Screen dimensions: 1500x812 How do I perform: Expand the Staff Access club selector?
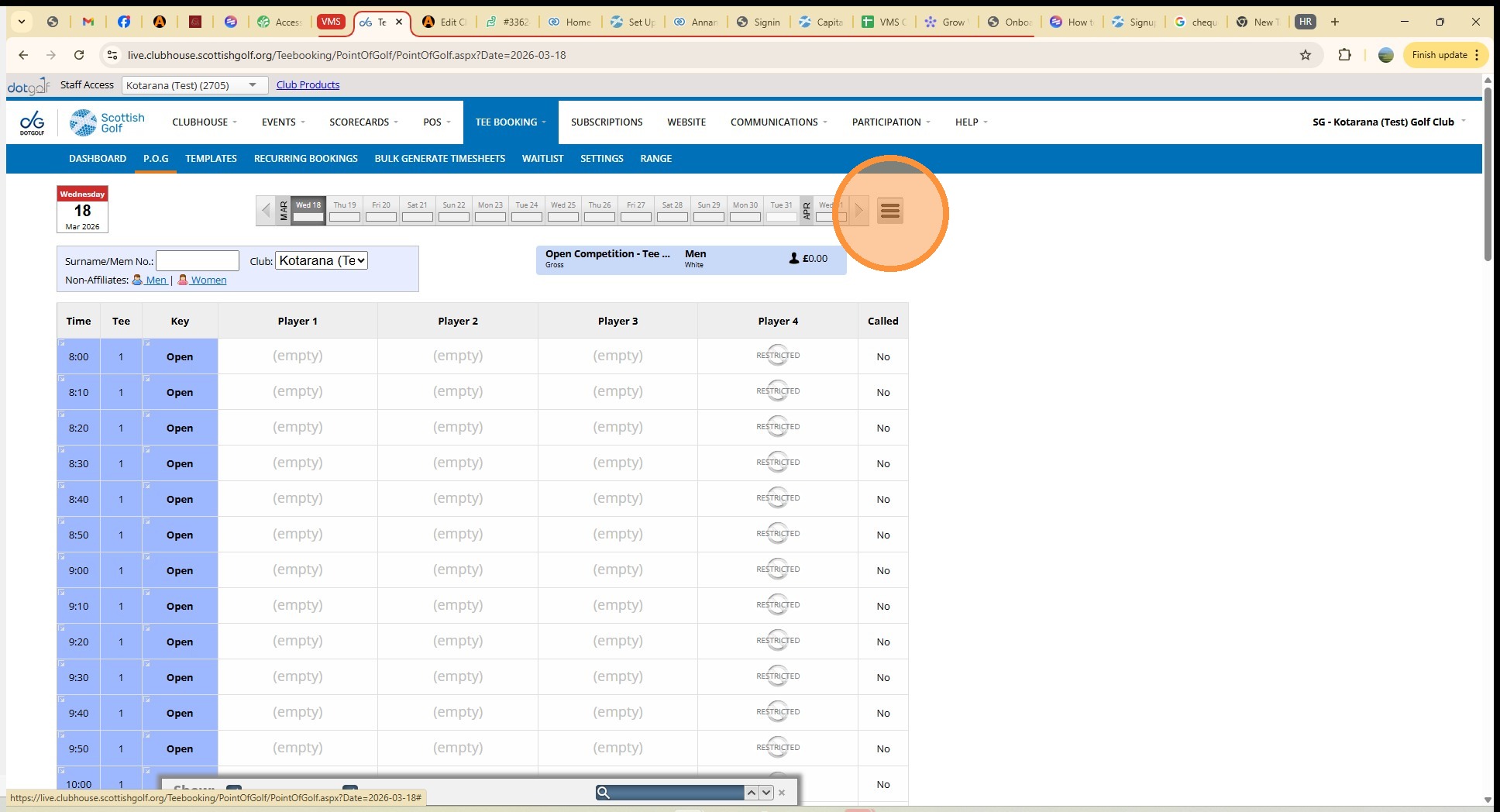(194, 85)
